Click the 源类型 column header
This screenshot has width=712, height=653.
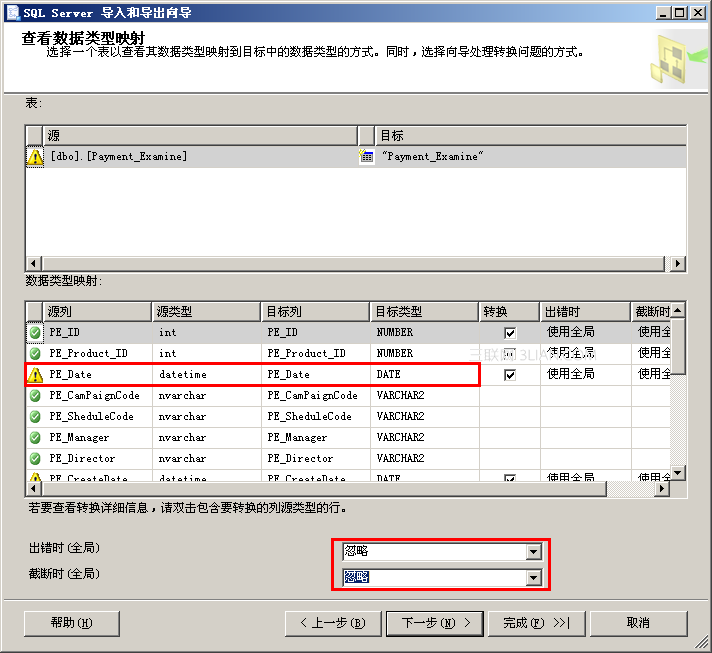point(206,312)
